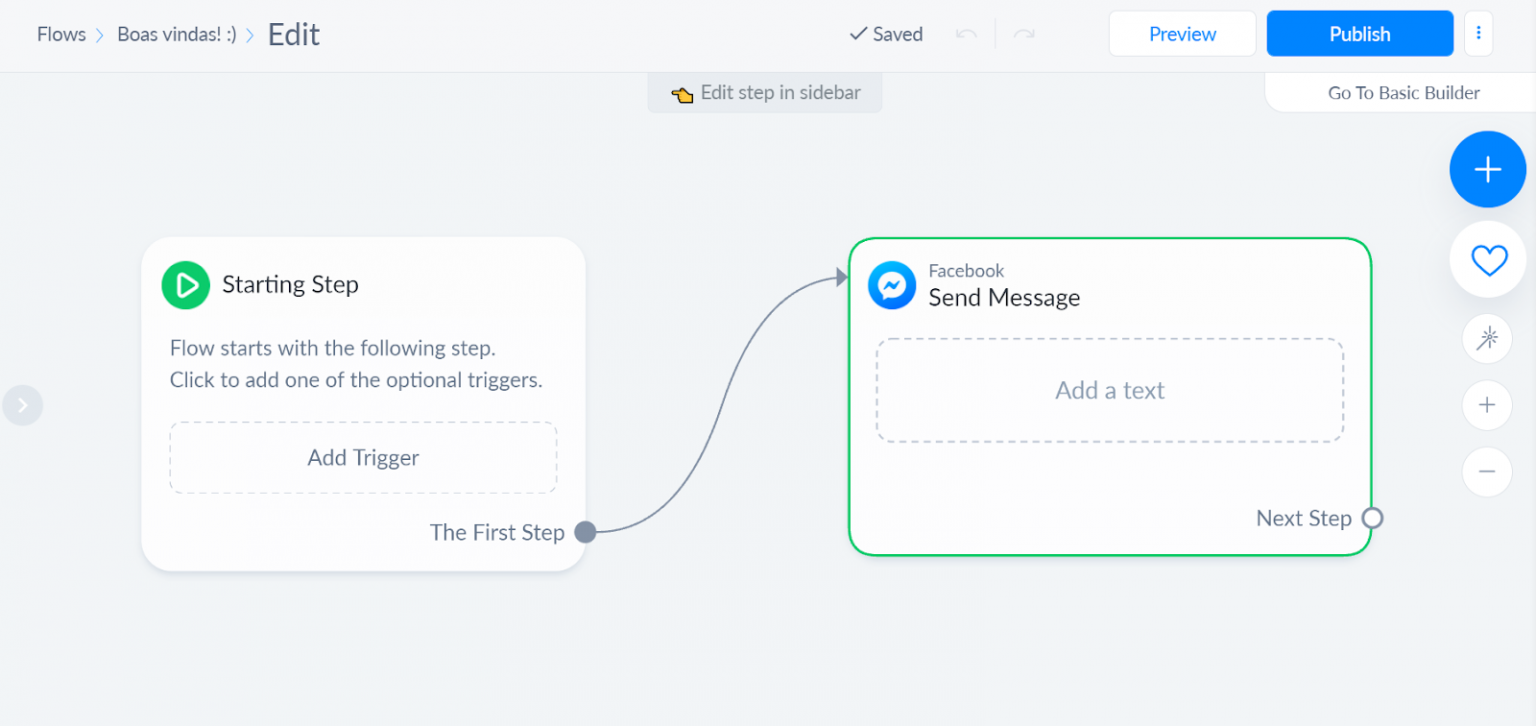Click the green Starting Step play icon
Viewport: 1536px width, 726px height.
pyautogui.click(x=186, y=285)
